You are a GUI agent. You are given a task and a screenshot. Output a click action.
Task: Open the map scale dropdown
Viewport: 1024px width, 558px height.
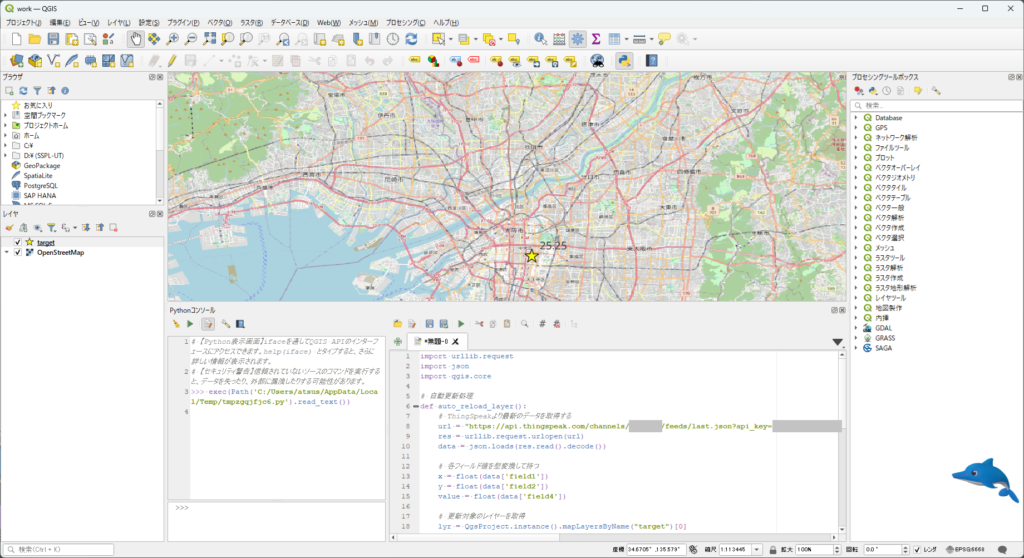pos(757,550)
